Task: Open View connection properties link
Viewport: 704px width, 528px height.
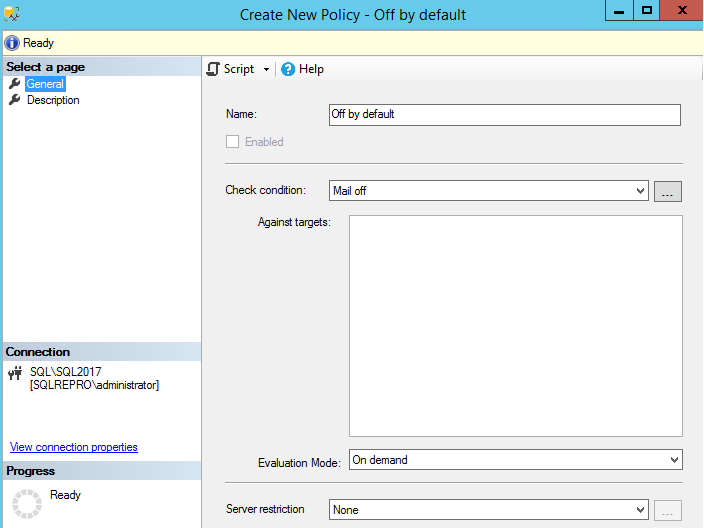Action: (74, 447)
